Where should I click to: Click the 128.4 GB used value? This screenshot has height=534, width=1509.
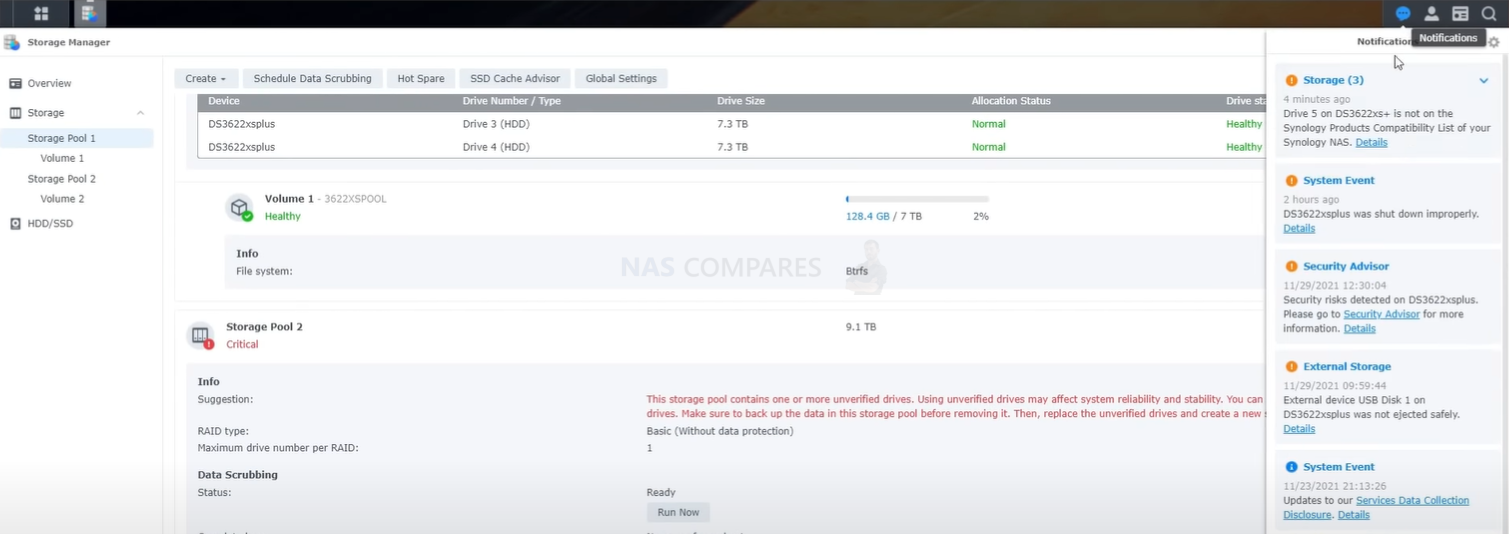(x=867, y=216)
